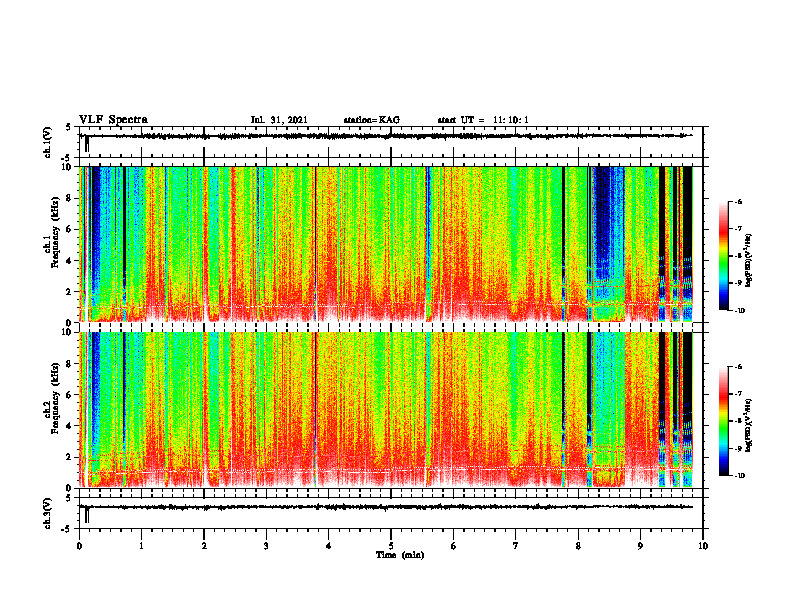Click time axis tick label "6"

[453, 546]
